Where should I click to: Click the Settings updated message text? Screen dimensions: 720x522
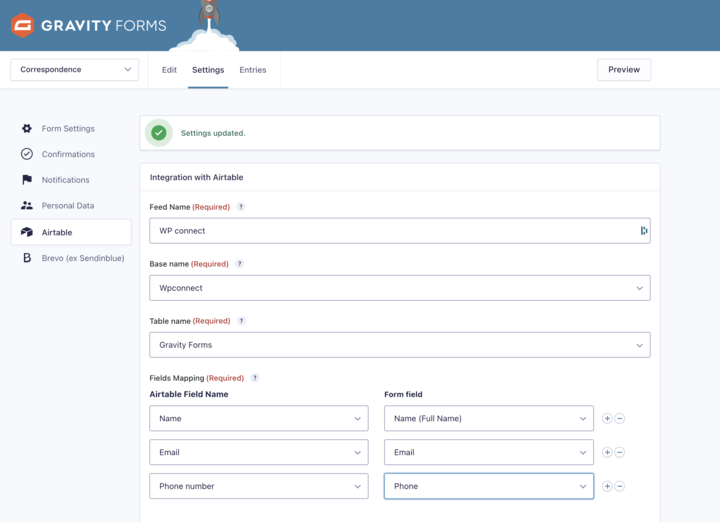pyautogui.click(x=213, y=133)
